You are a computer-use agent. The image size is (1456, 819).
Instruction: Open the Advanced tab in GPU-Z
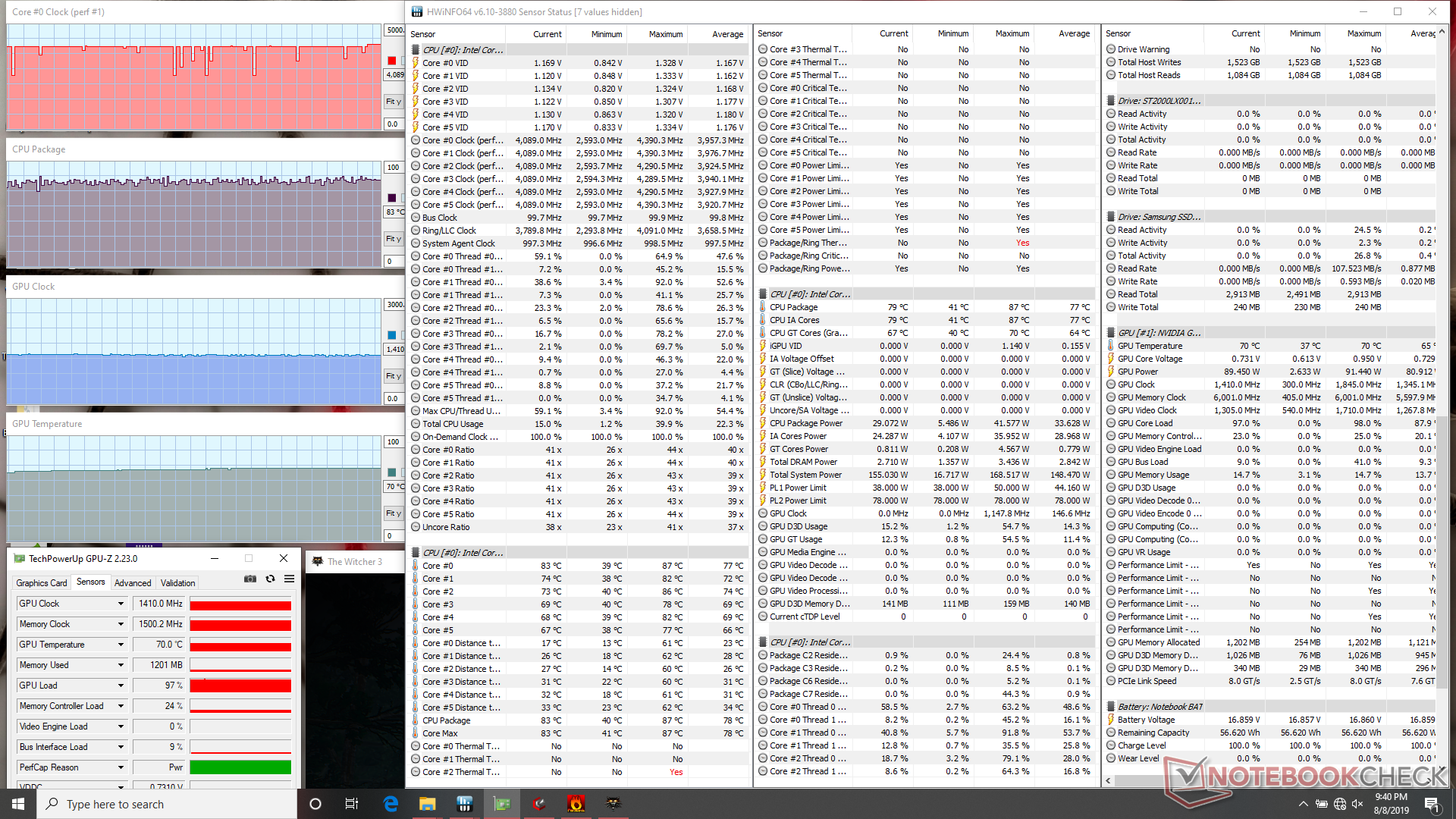(x=133, y=582)
